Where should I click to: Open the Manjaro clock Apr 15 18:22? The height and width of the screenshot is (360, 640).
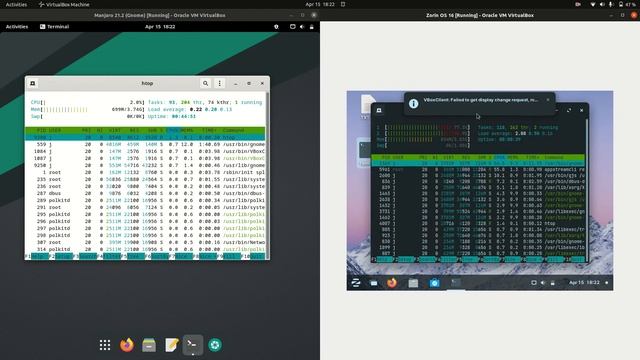click(x=160, y=27)
